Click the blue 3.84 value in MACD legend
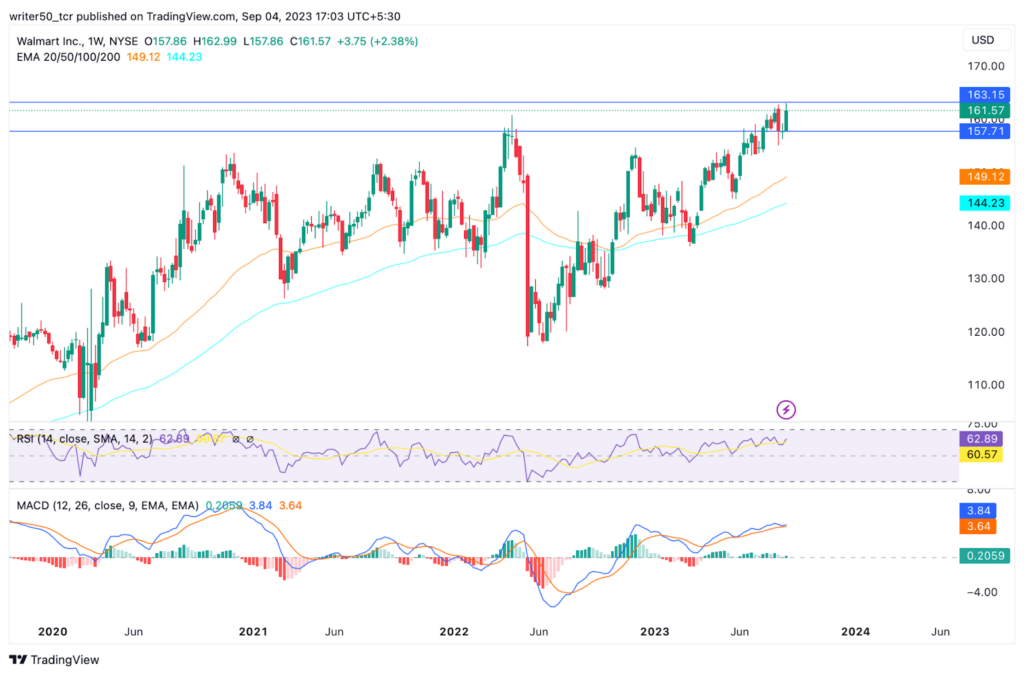The image size is (1024, 676). pos(261,506)
